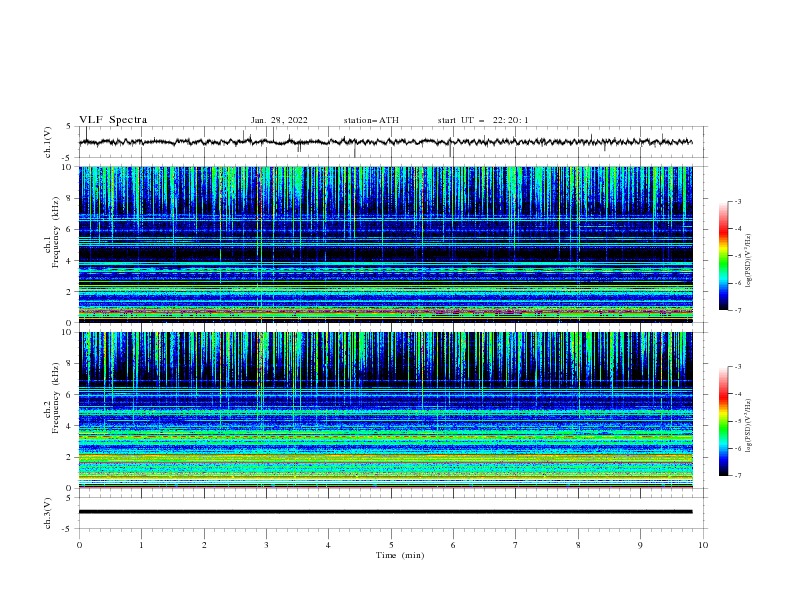Click the date 'Jan. 28, 2022'

coord(279,120)
